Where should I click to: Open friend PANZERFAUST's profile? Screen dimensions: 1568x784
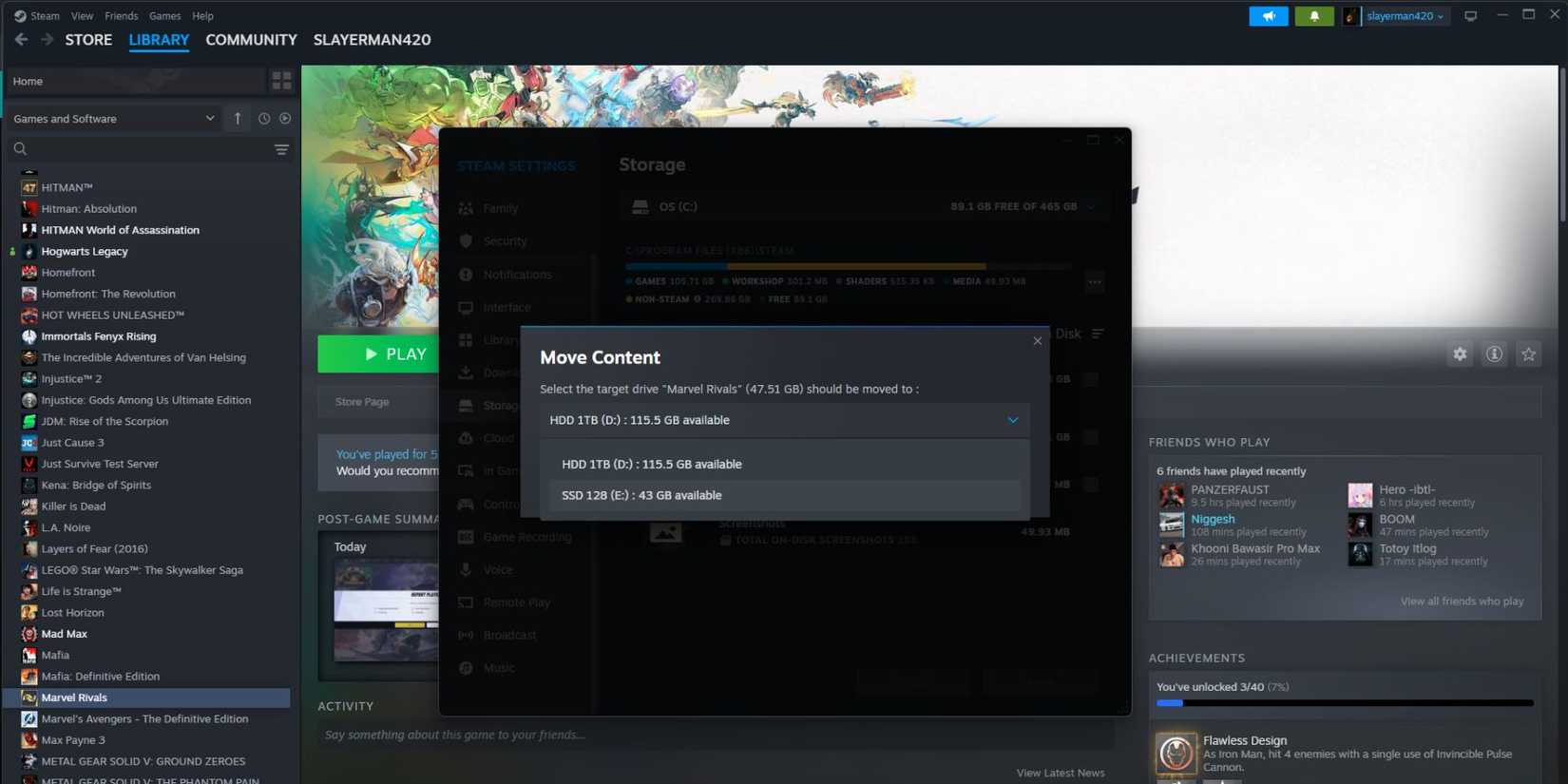[1230, 489]
